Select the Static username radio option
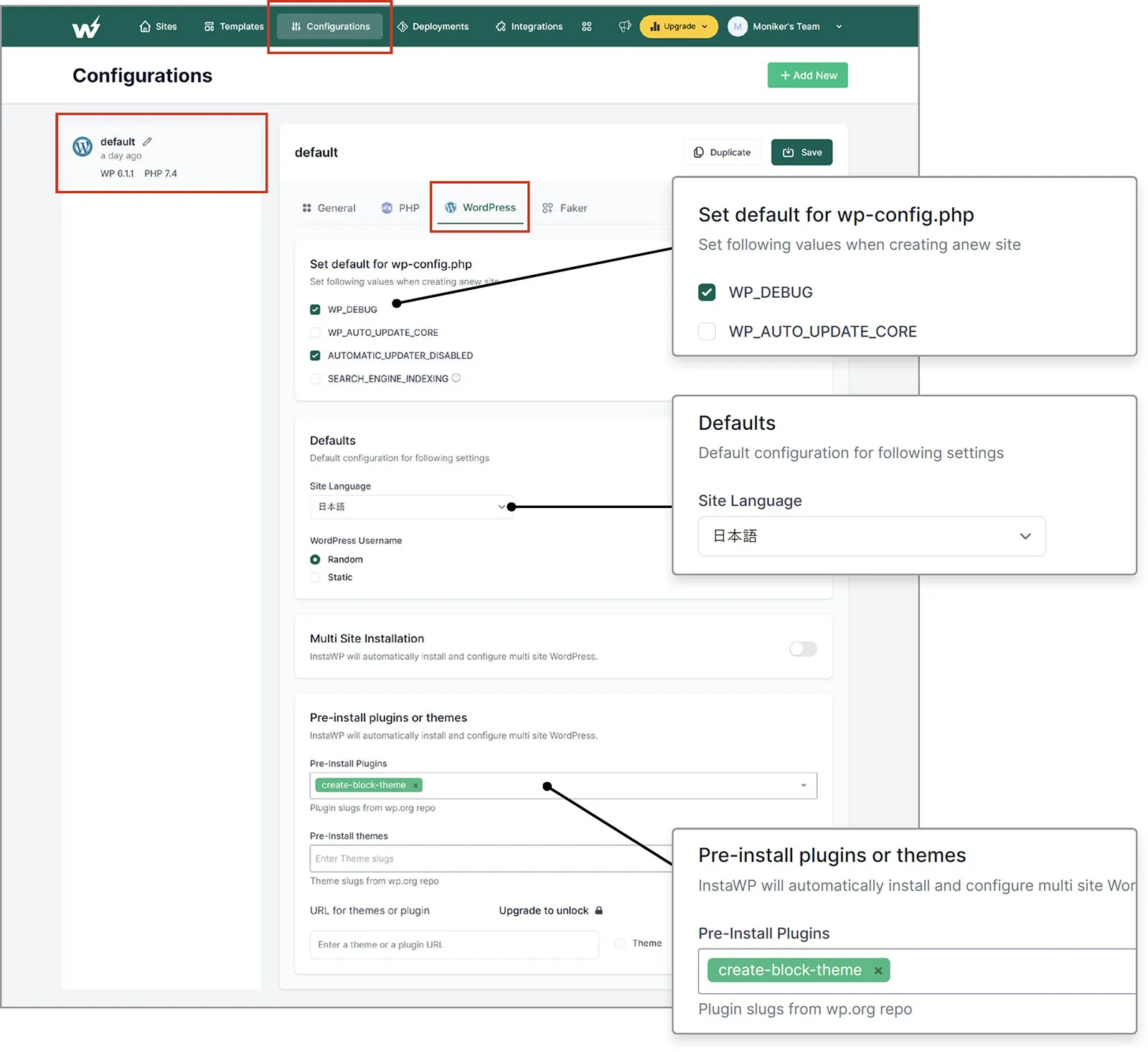Image resolution: width=1148 pixels, height=1052 pixels. 315,577
